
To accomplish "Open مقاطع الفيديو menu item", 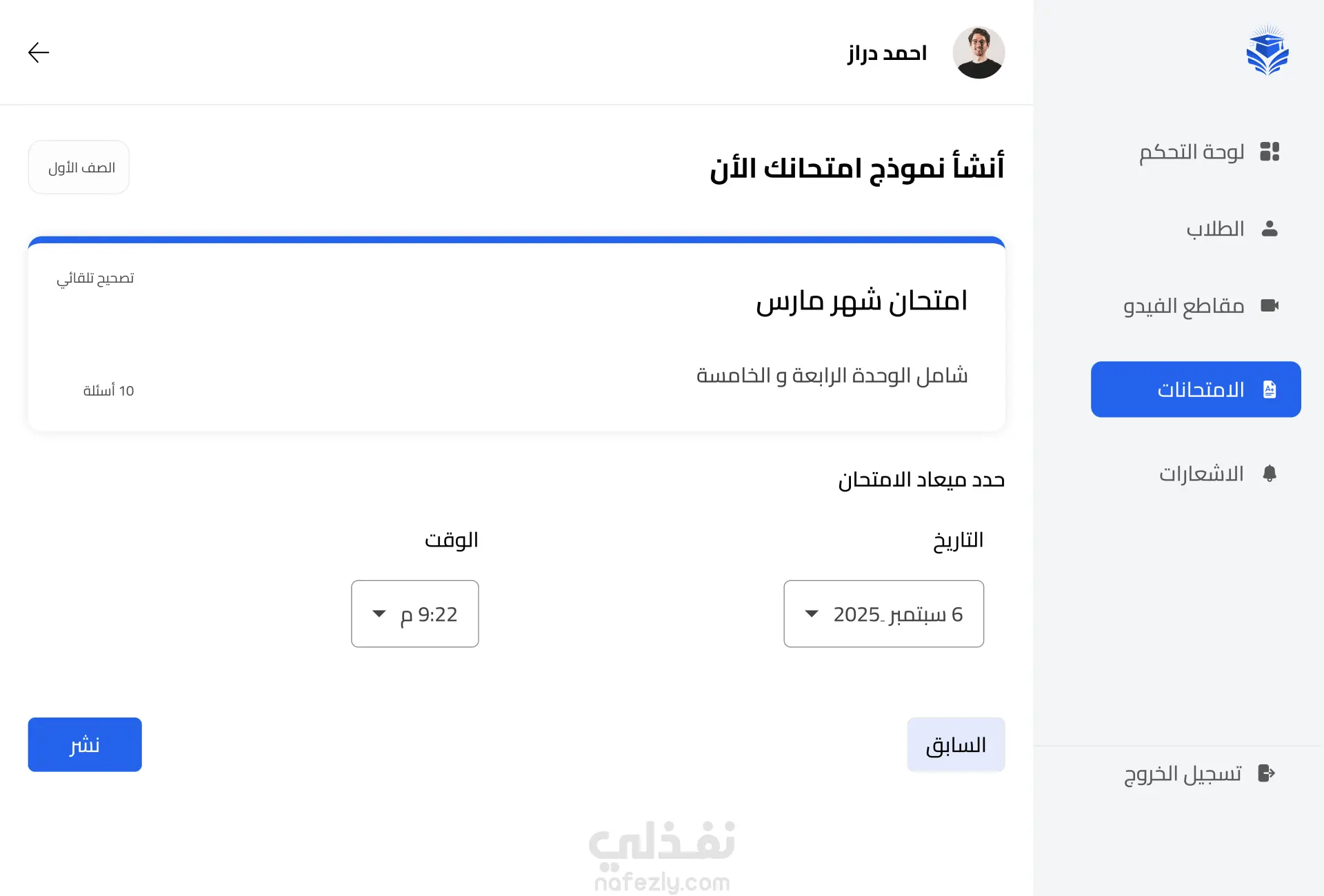I will [1201, 305].
